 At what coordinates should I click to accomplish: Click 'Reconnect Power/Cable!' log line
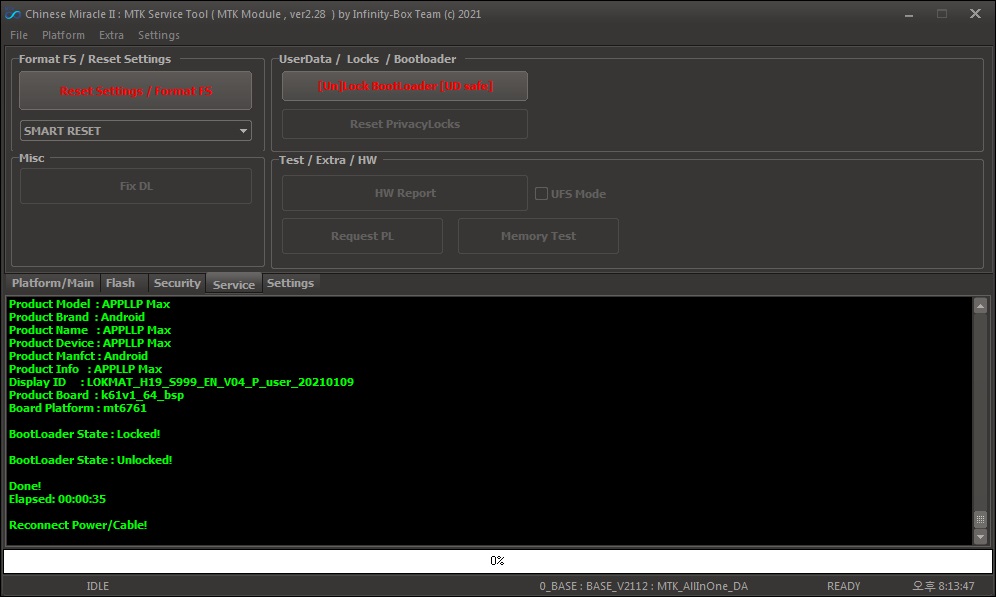click(77, 525)
